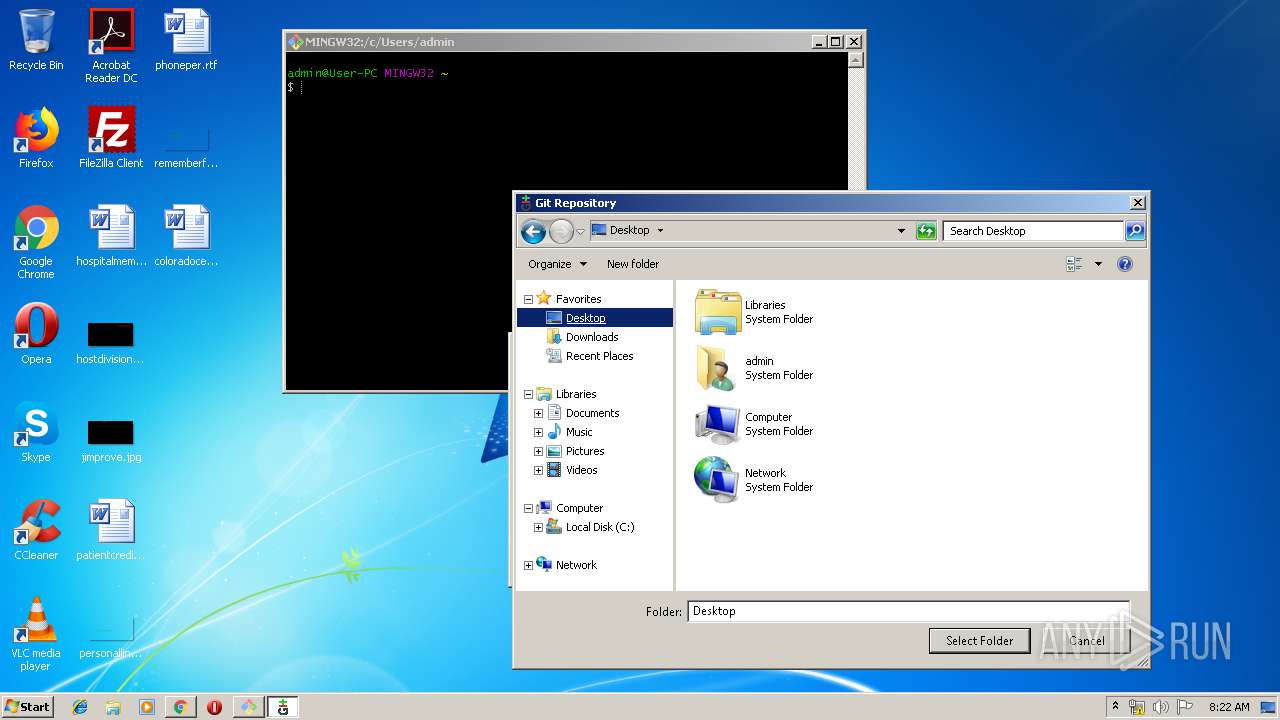This screenshot has width=1280, height=720.
Task: Select the hospitalmem document on desktop
Action: click(111, 236)
